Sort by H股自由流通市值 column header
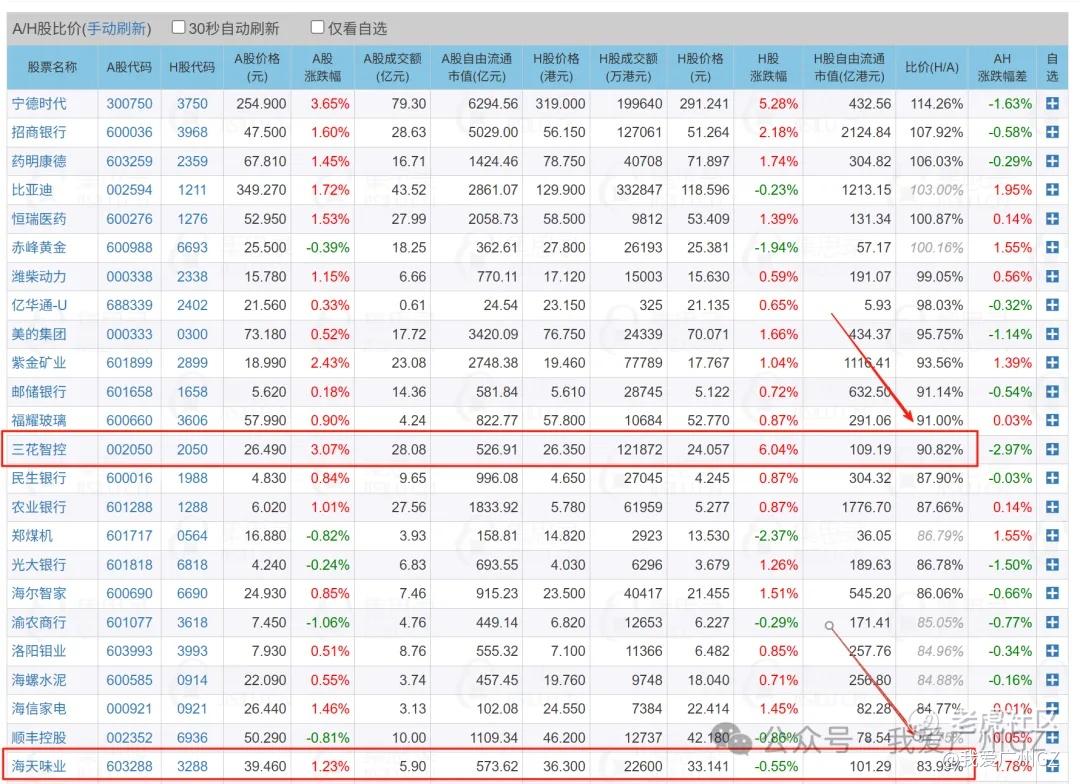 849,68
